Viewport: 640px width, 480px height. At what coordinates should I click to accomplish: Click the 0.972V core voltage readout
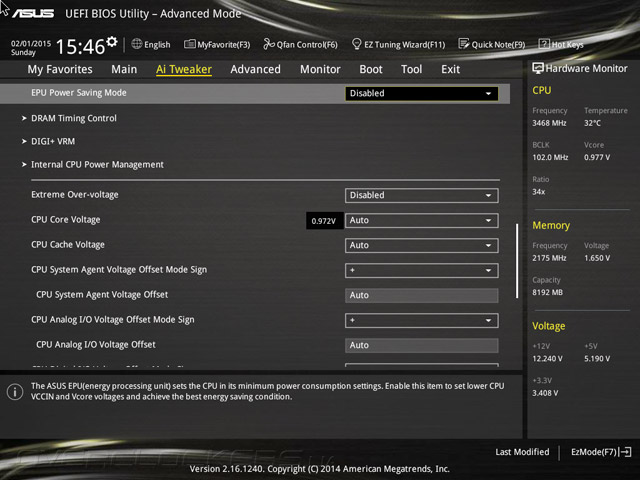(x=324, y=221)
